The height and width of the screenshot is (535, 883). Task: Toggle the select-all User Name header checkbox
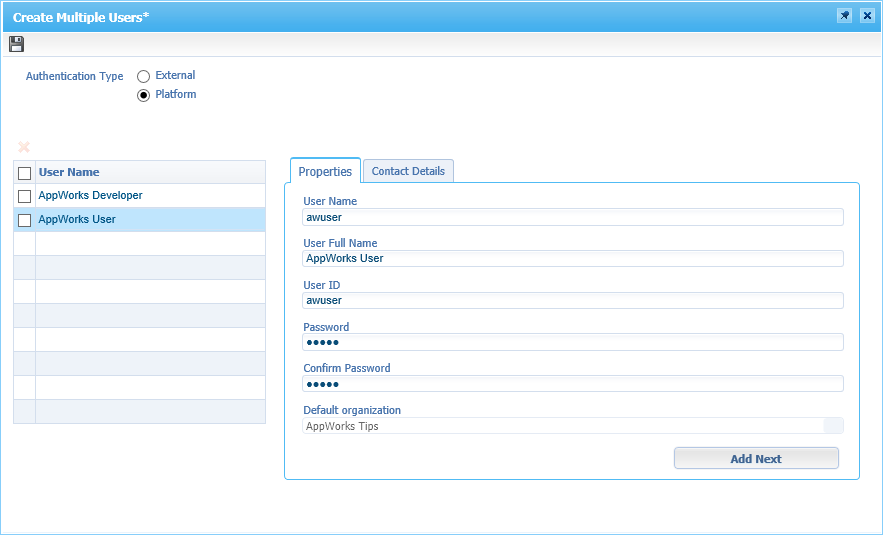[24, 173]
